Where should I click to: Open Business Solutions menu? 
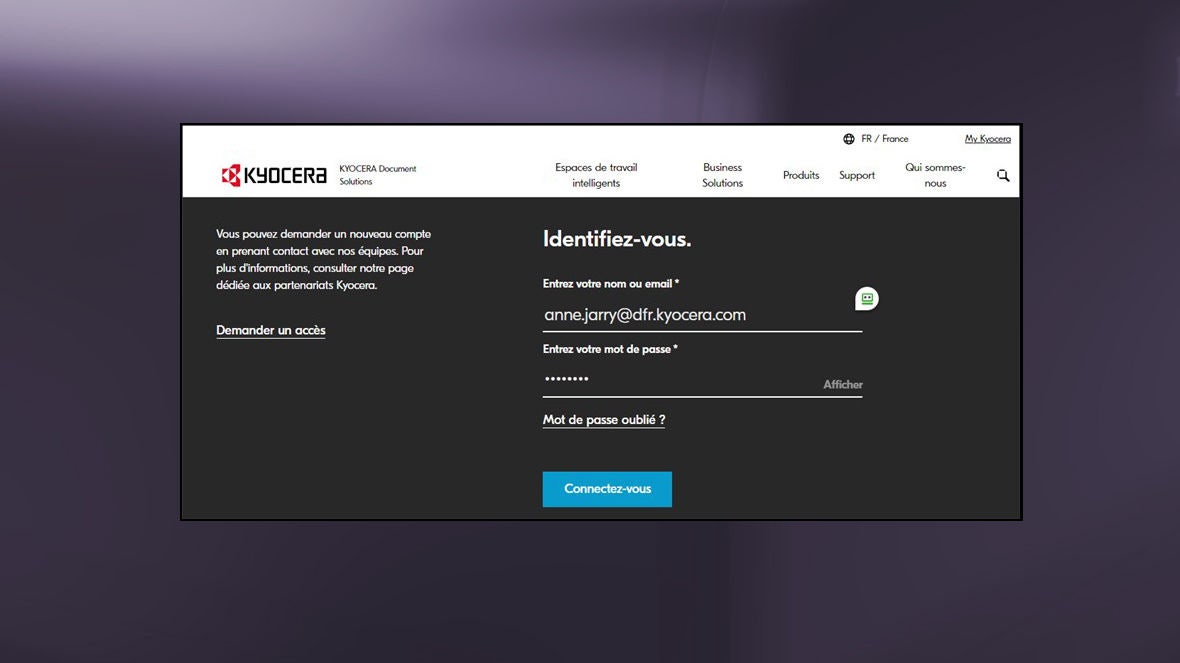[722, 175]
